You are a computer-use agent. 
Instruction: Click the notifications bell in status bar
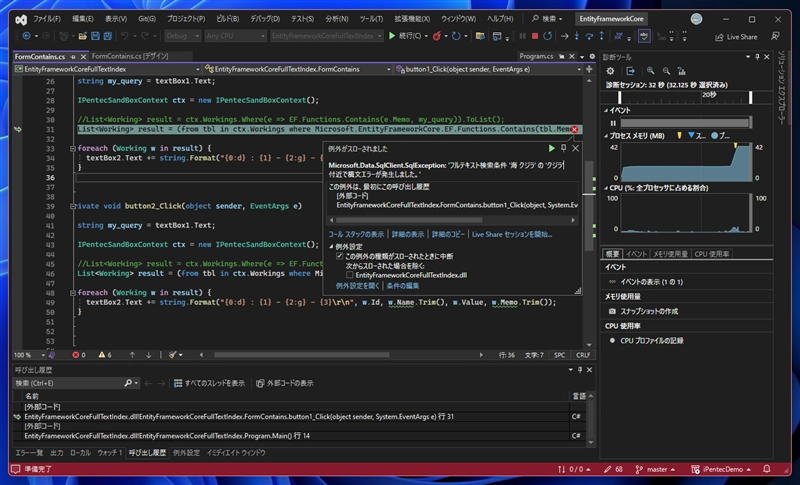click(767, 469)
